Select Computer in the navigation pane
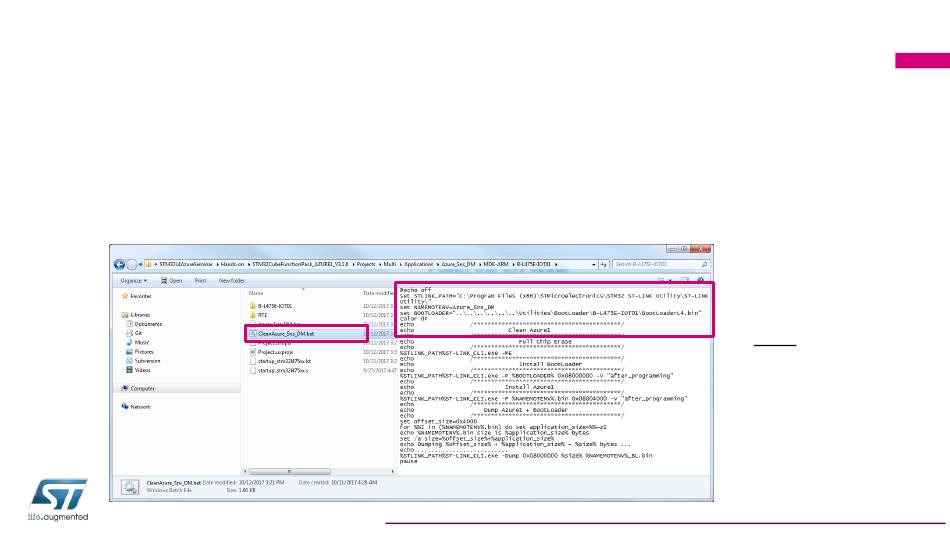Viewport: 950px width, 535px height. (142, 388)
